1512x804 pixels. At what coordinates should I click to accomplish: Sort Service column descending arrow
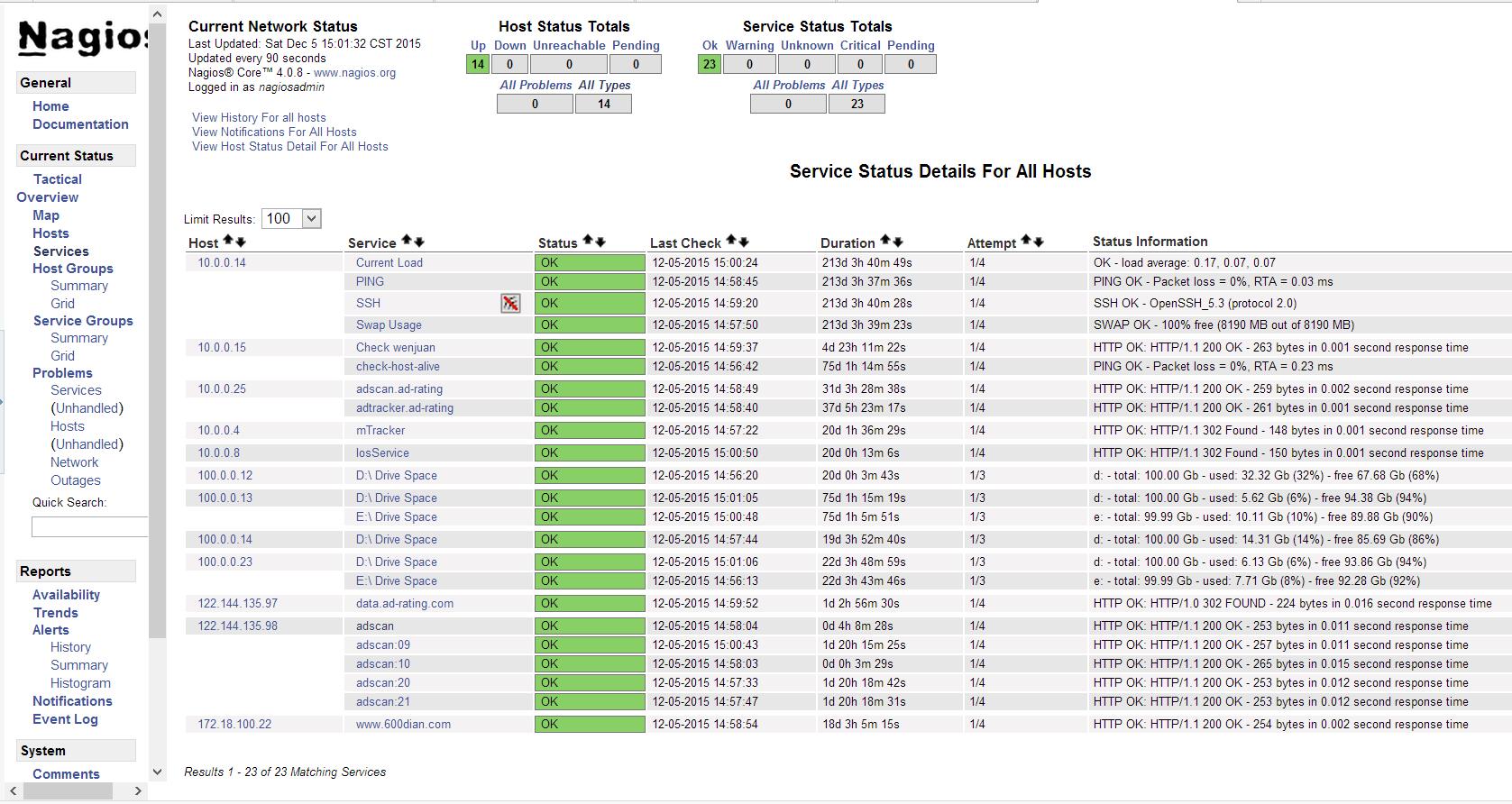tap(419, 241)
